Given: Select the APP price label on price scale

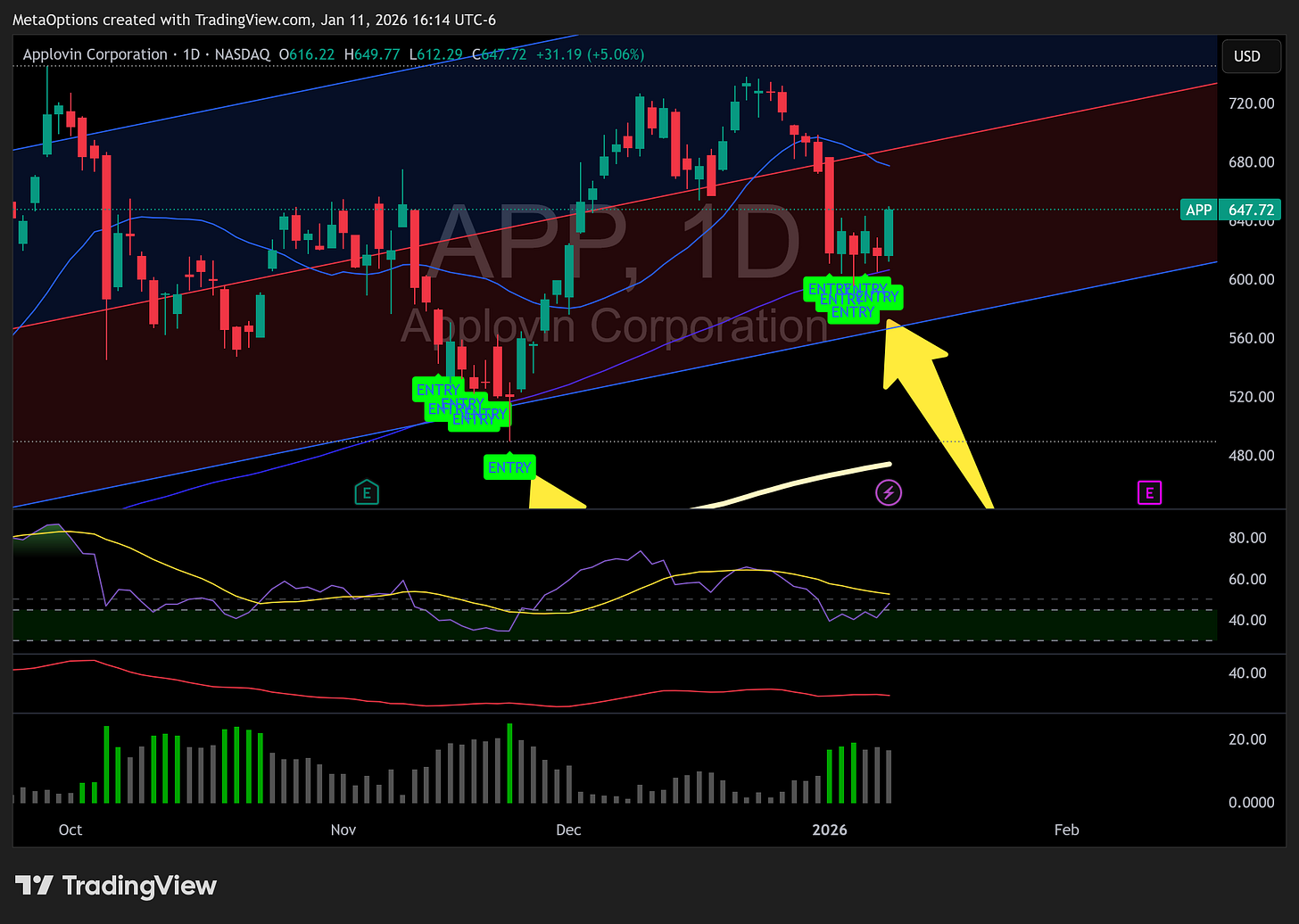Looking at the screenshot, I should coord(1198,210).
